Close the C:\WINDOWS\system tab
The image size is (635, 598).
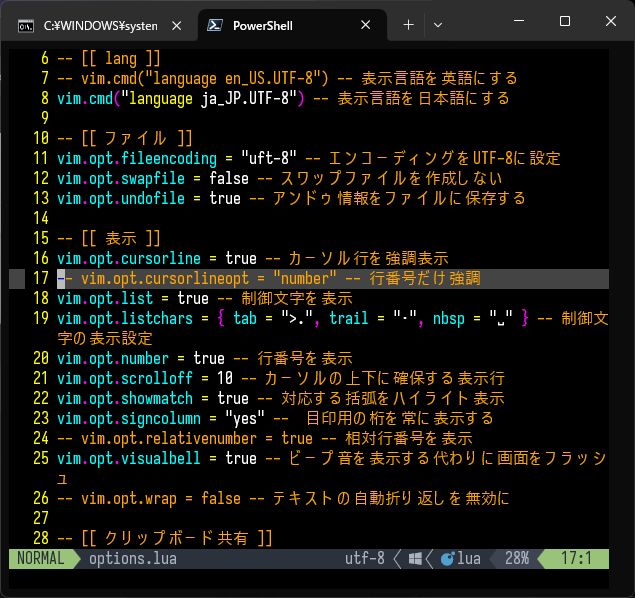click(176, 25)
